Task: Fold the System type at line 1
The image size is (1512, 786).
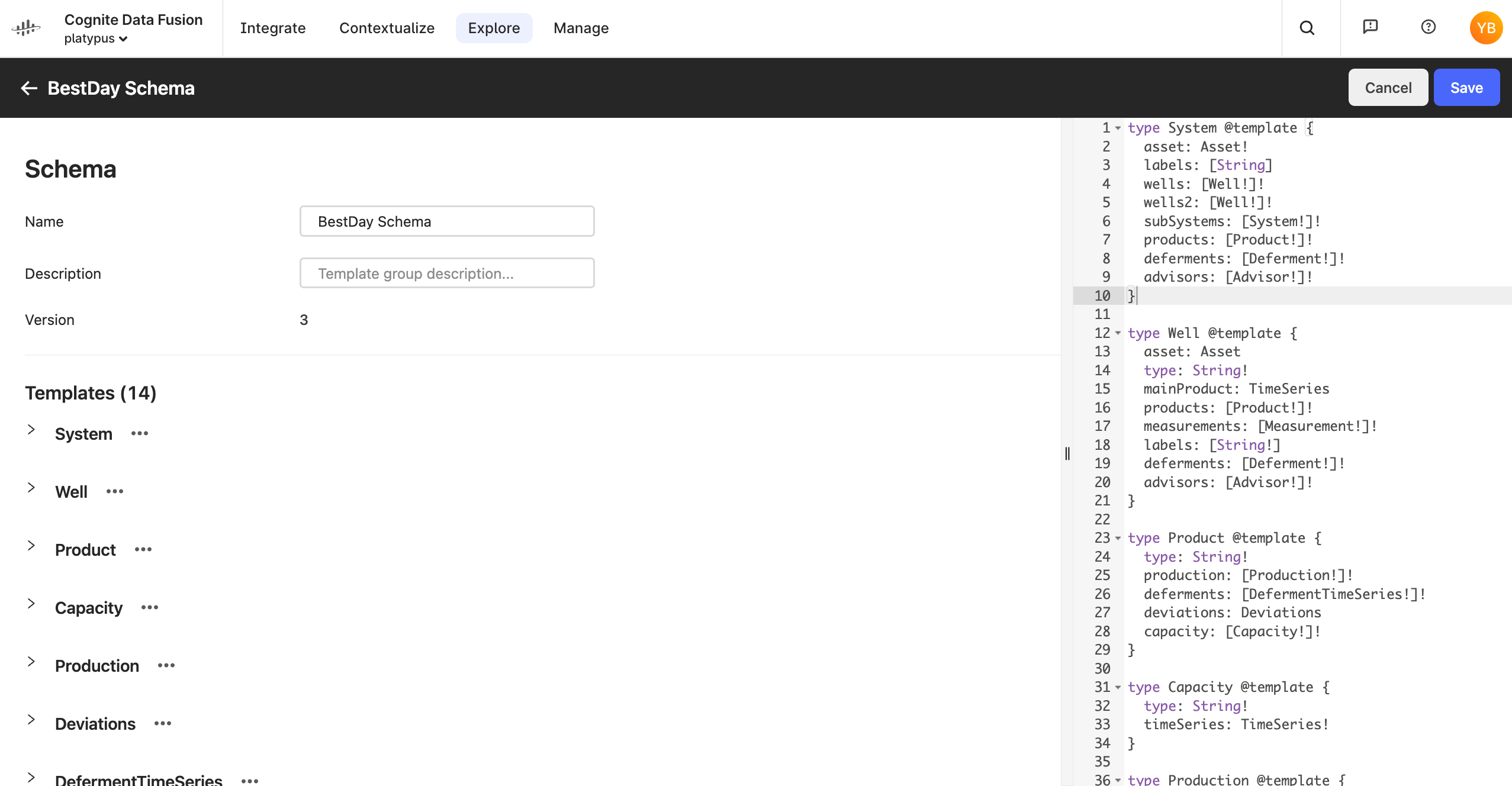Action: [1118, 128]
